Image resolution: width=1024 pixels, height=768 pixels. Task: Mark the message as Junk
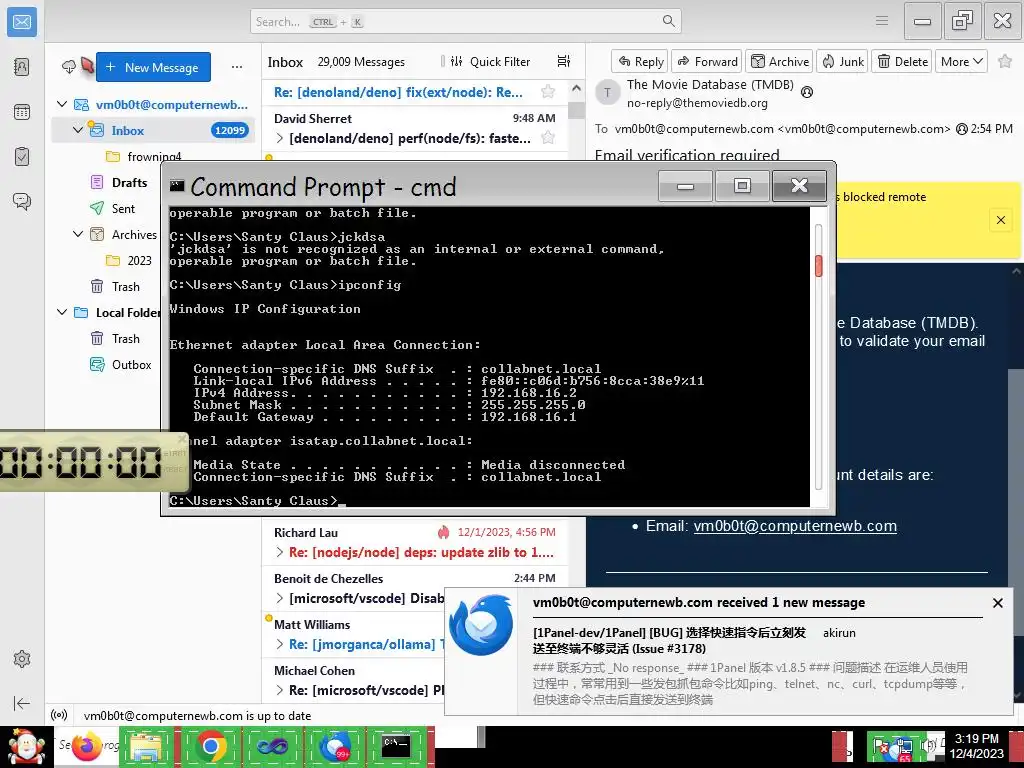point(842,61)
